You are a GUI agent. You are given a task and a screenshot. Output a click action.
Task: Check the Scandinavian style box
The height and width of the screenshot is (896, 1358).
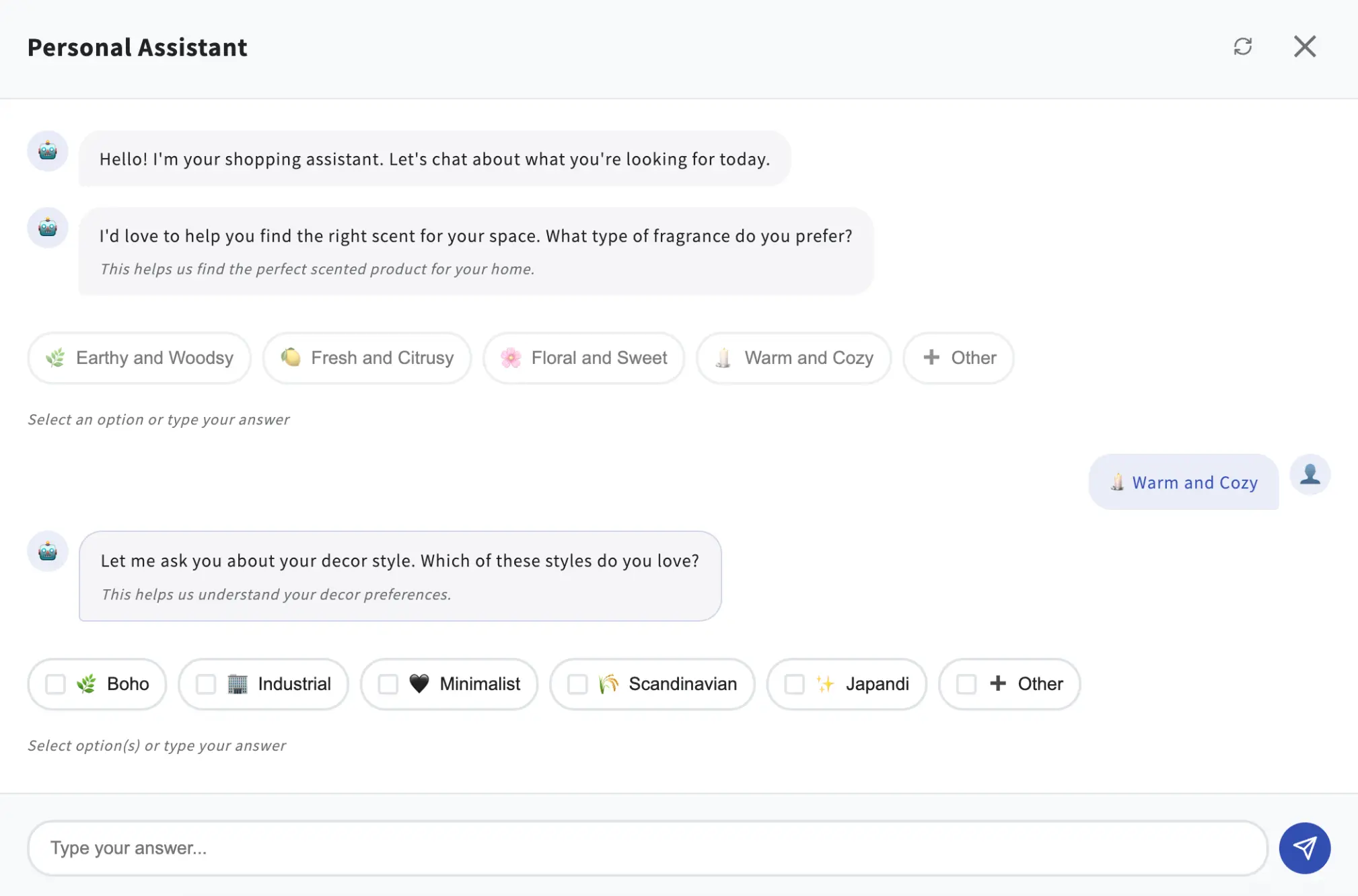pos(577,684)
